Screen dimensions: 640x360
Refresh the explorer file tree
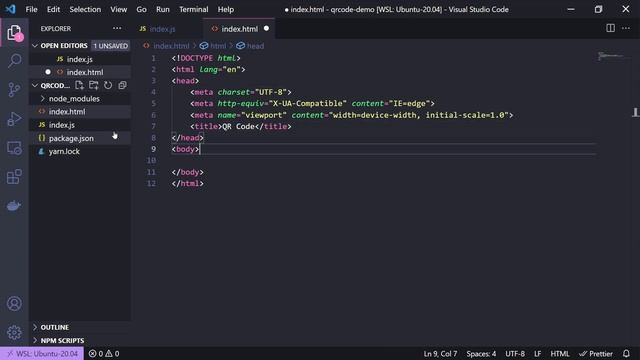point(108,85)
